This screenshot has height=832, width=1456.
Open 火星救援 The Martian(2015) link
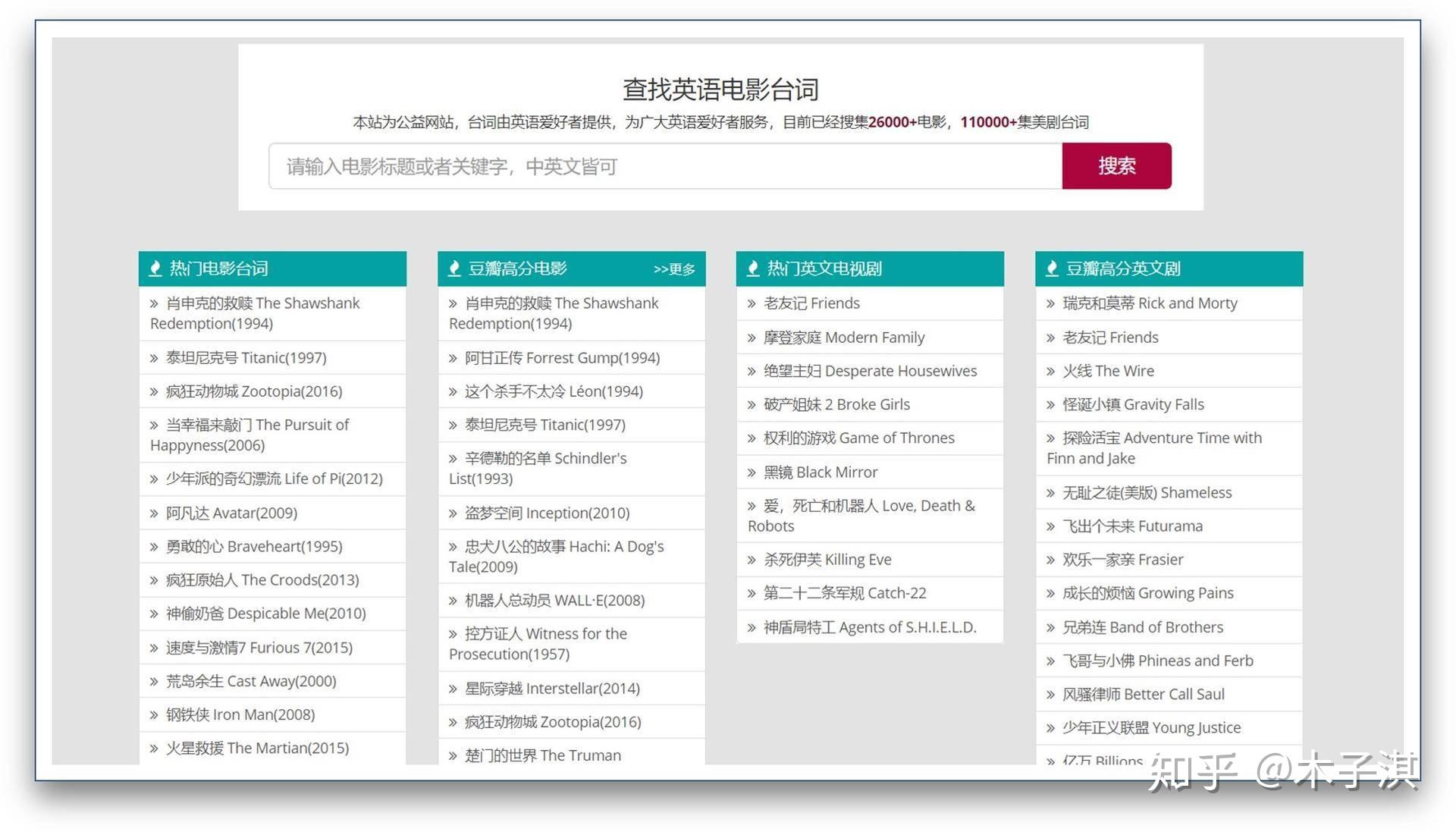point(258,748)
